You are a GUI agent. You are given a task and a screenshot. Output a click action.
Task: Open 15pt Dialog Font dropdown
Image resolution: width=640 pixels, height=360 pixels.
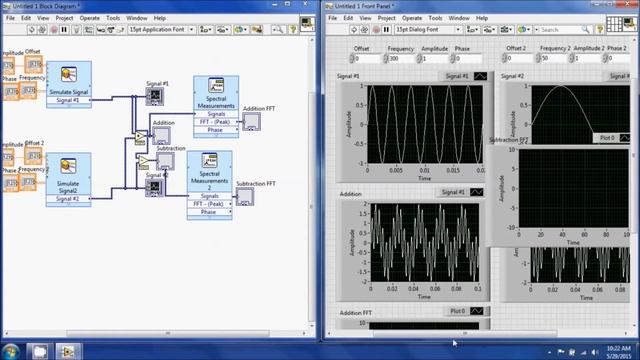tap(429, 29)
